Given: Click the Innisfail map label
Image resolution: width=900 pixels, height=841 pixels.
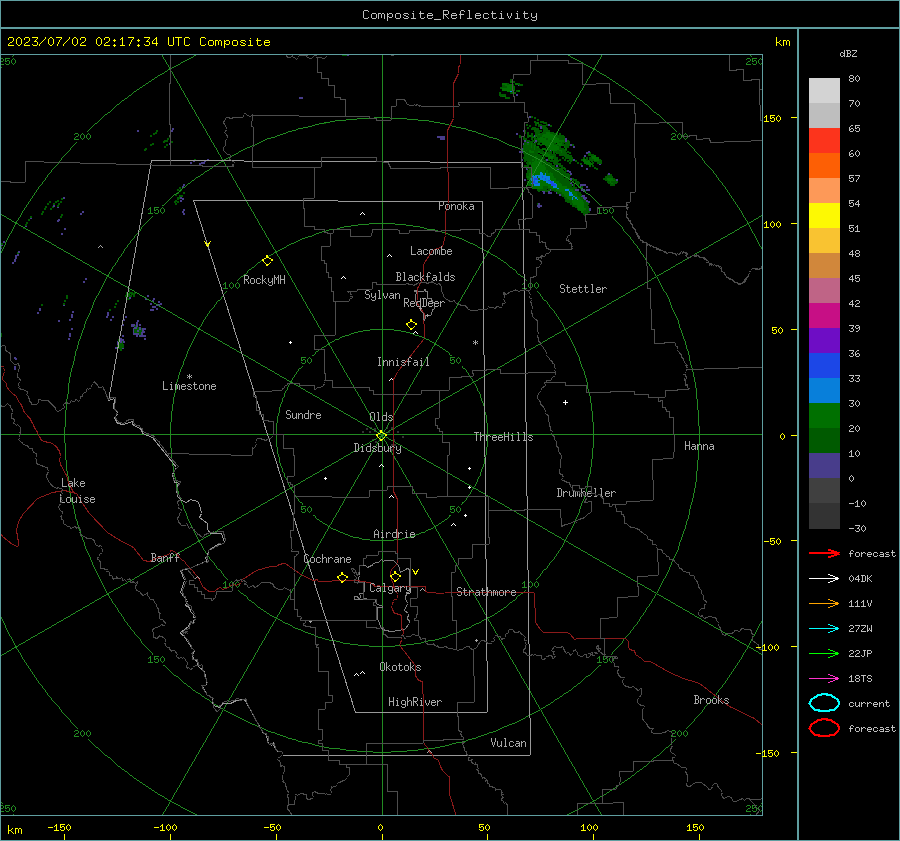Looking at the screenshot, I should tap(403, 362).
